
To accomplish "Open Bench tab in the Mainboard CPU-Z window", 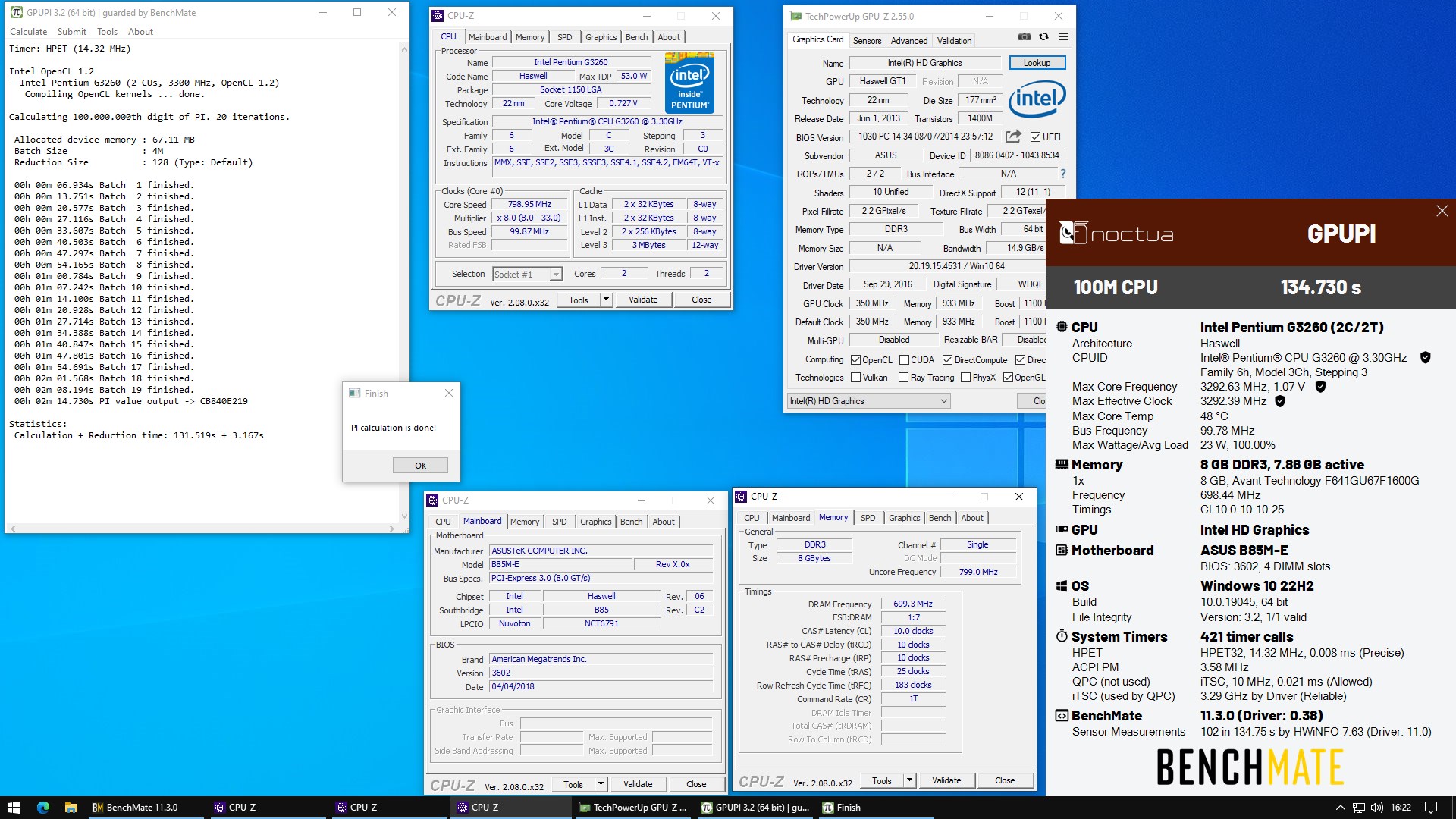I will 631,522.
